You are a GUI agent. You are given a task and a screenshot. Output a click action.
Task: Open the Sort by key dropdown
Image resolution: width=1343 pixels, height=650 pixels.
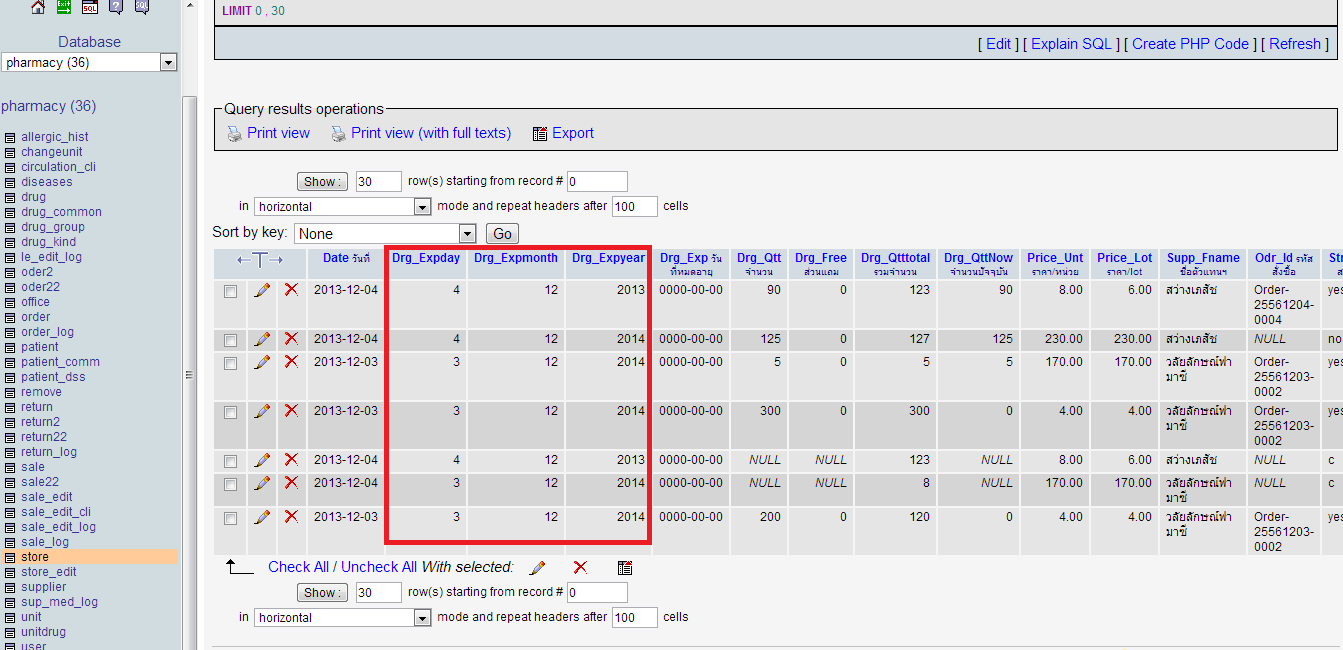click(385, 233)
